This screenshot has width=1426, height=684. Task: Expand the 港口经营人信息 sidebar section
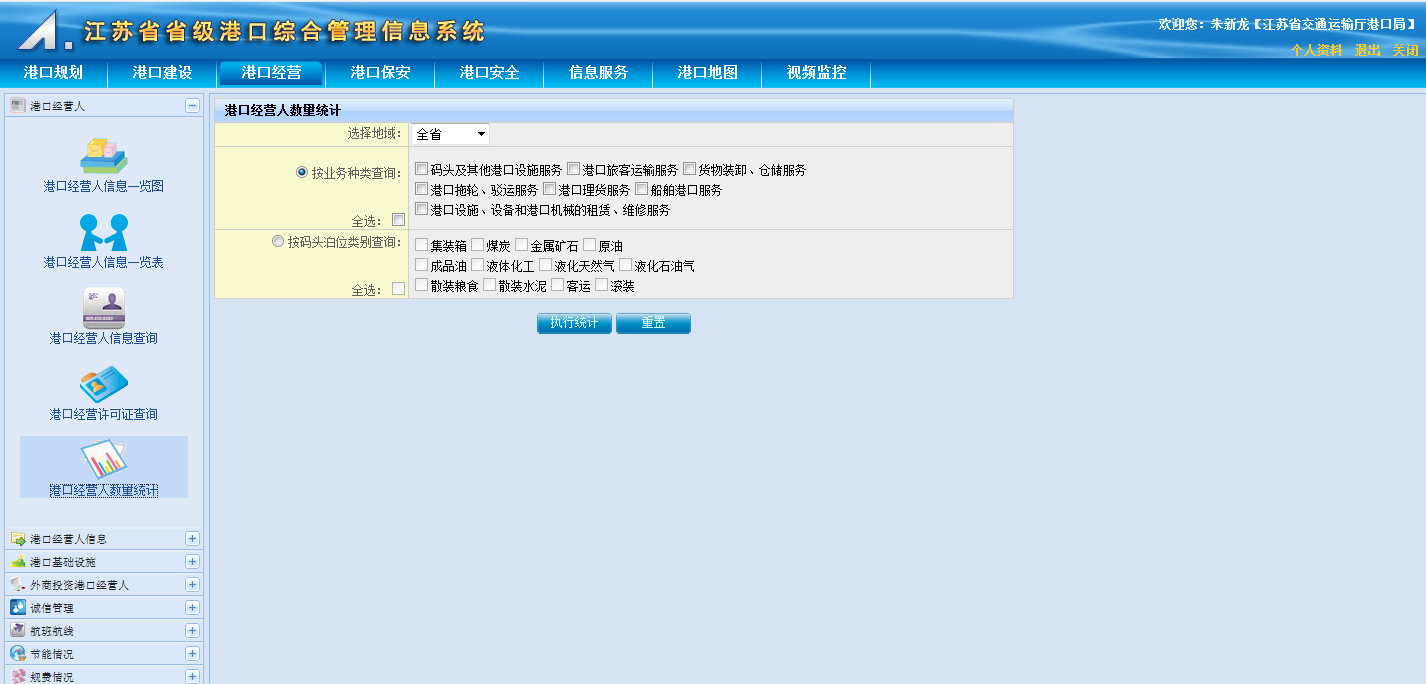click(x=192, y=538)
